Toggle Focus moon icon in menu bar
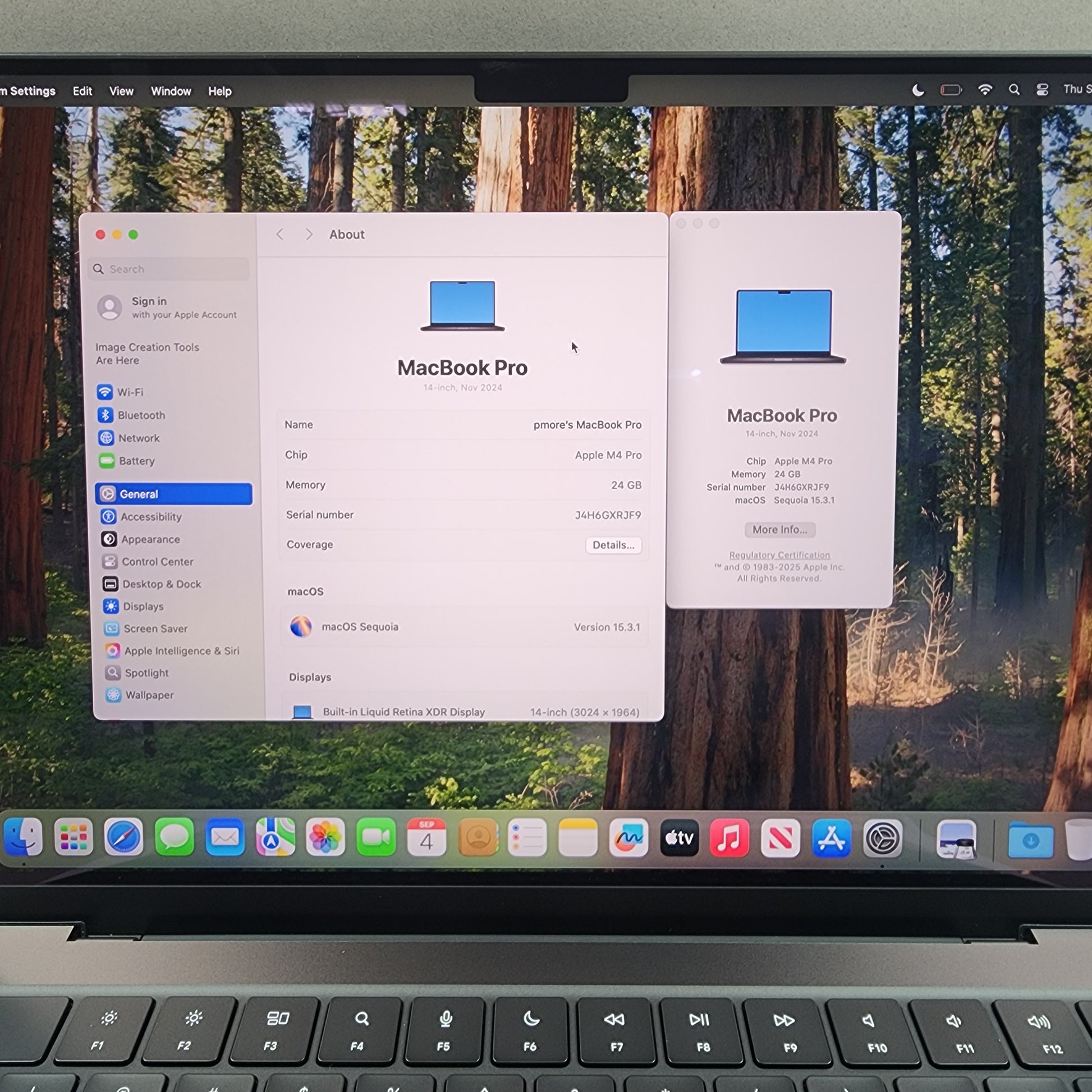This screenshot has width=1092, height=1092. pyautogui.click(x=919, y=90)
